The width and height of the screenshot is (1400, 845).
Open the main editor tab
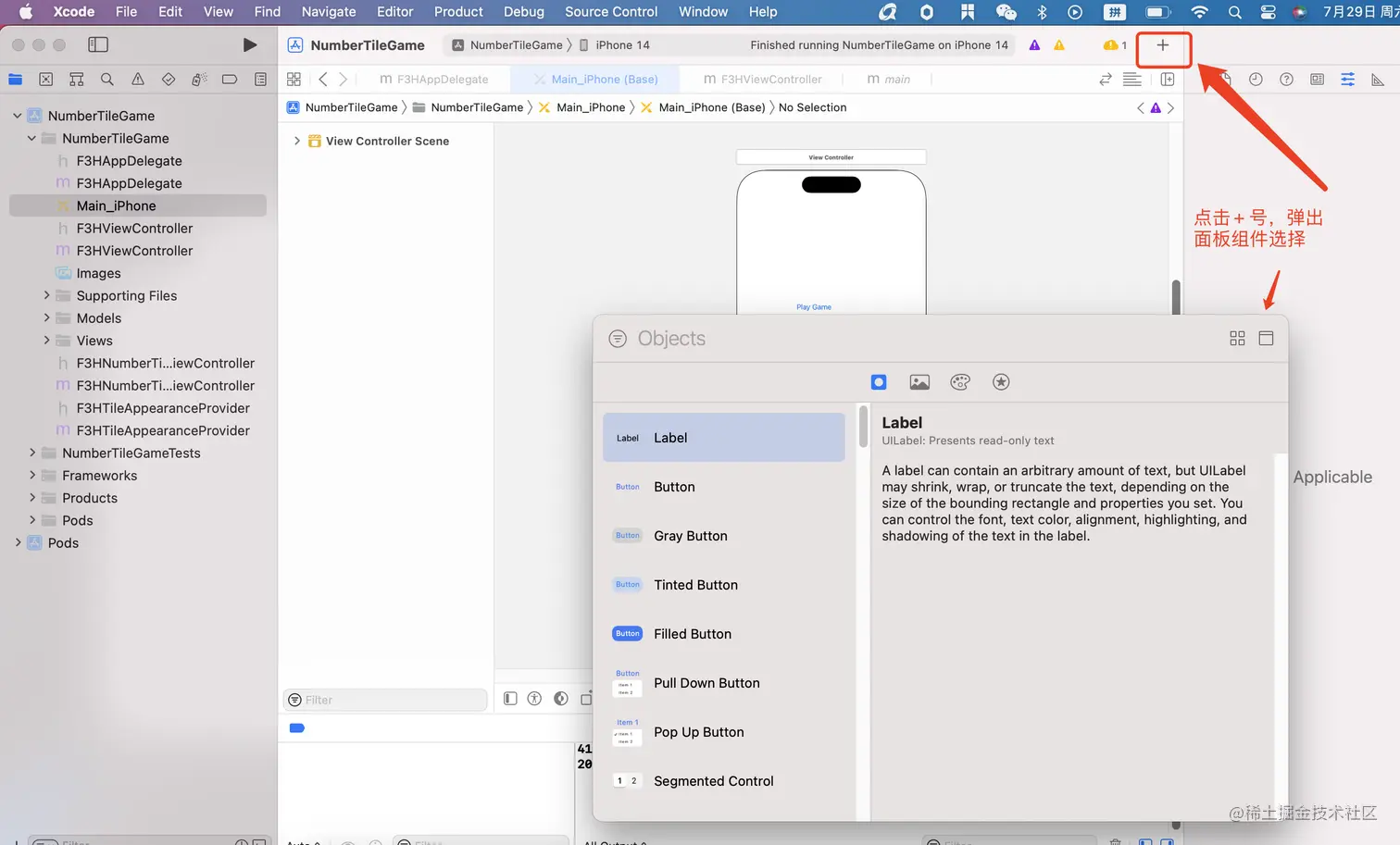point(888,80)
